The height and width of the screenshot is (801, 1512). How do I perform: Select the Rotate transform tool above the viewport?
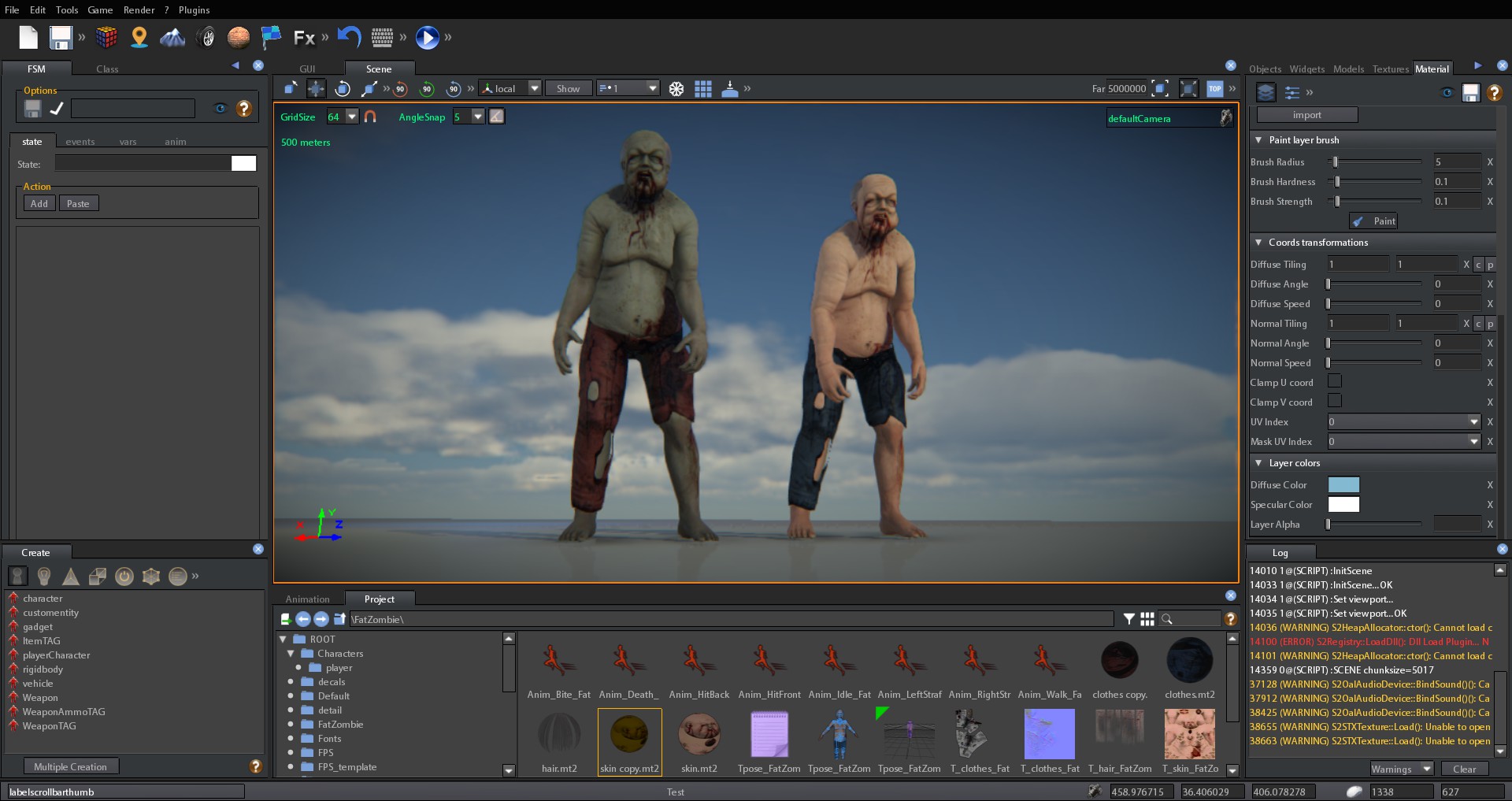(x=343, y=88)
